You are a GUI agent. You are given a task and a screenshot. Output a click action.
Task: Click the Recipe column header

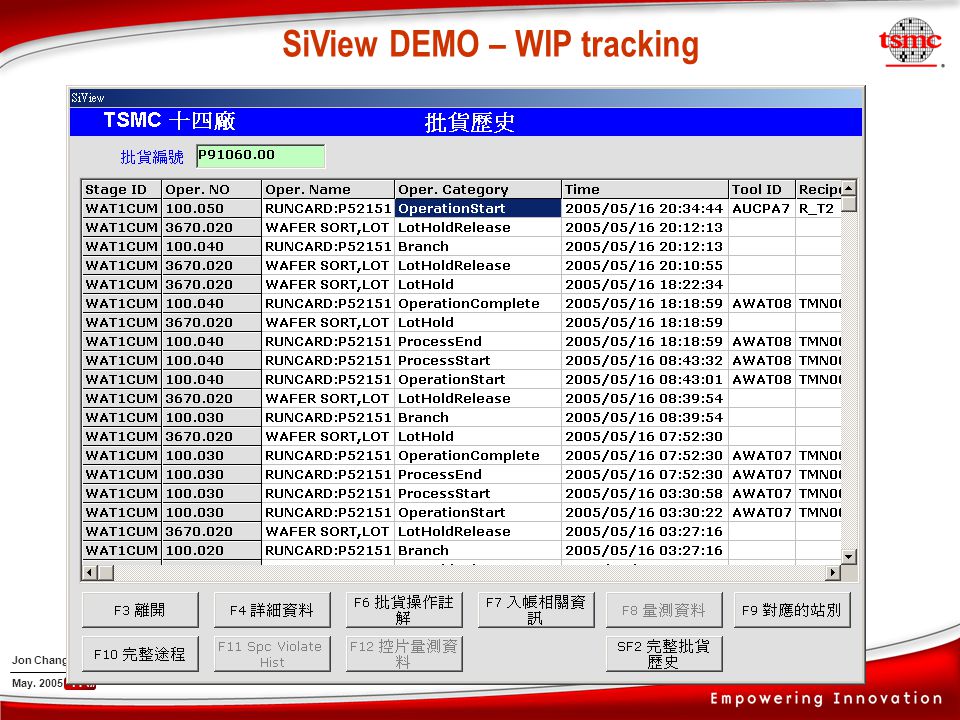coord(819,189)
